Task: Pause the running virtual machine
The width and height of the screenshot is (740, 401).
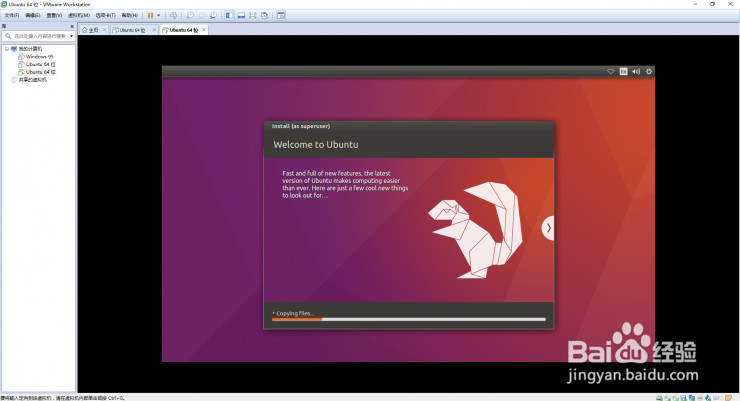Action: [150, 15]
